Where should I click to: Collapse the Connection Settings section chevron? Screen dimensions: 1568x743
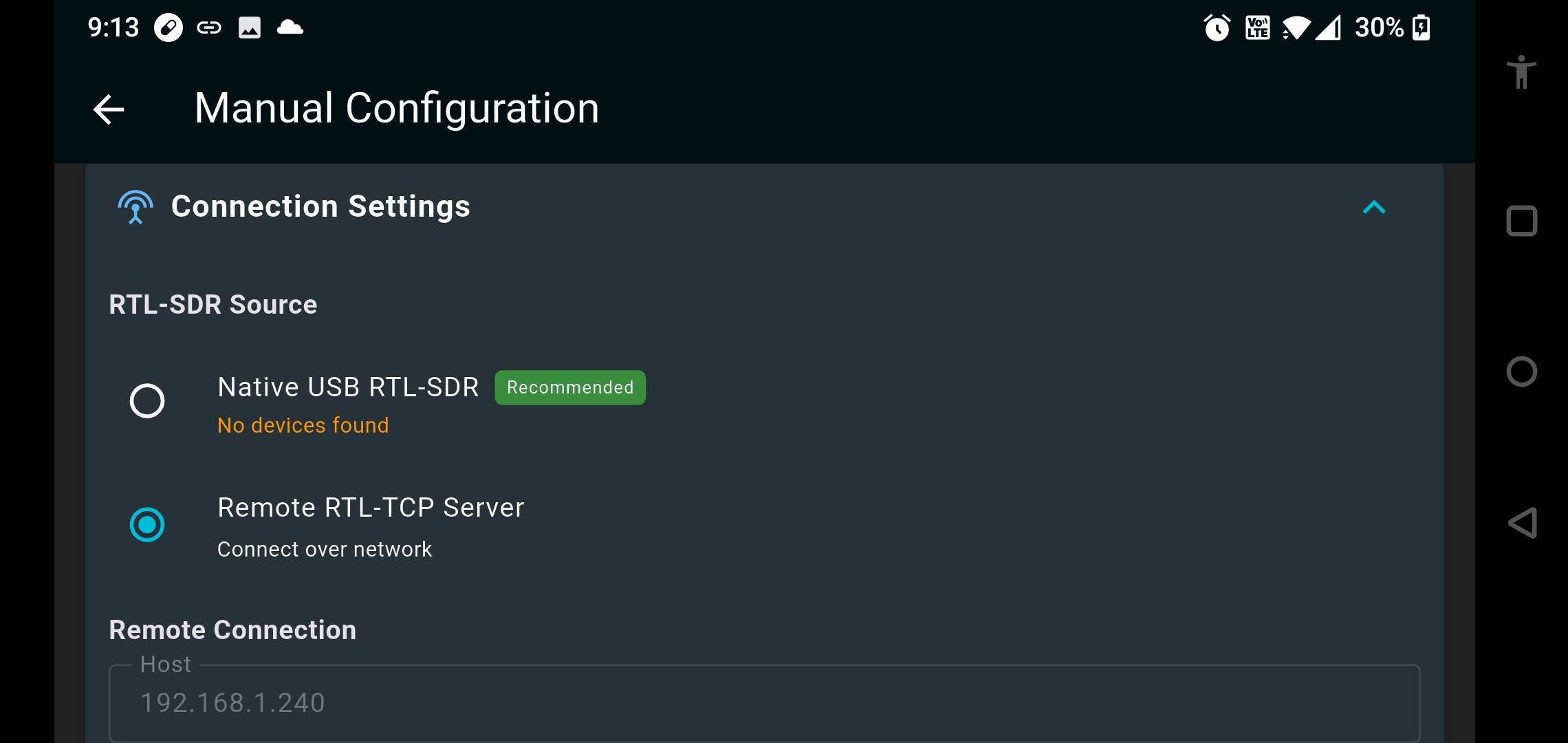click(x=1373, y=207)
